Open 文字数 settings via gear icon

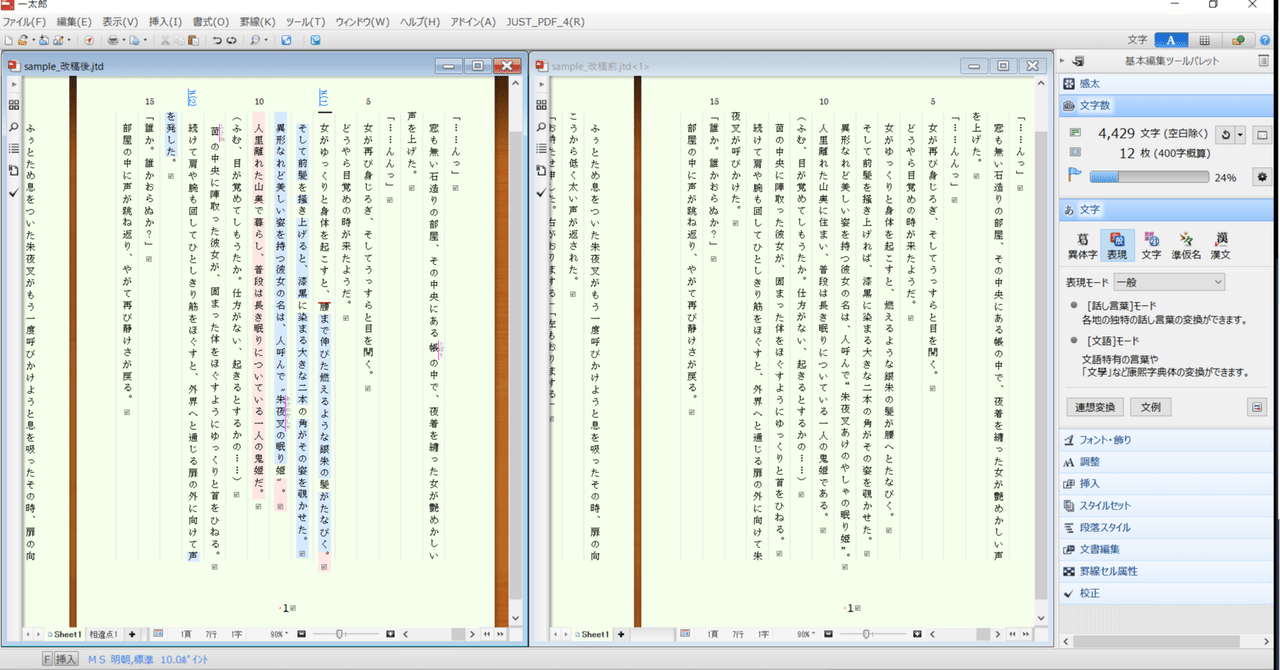(x=1261, y=176)
